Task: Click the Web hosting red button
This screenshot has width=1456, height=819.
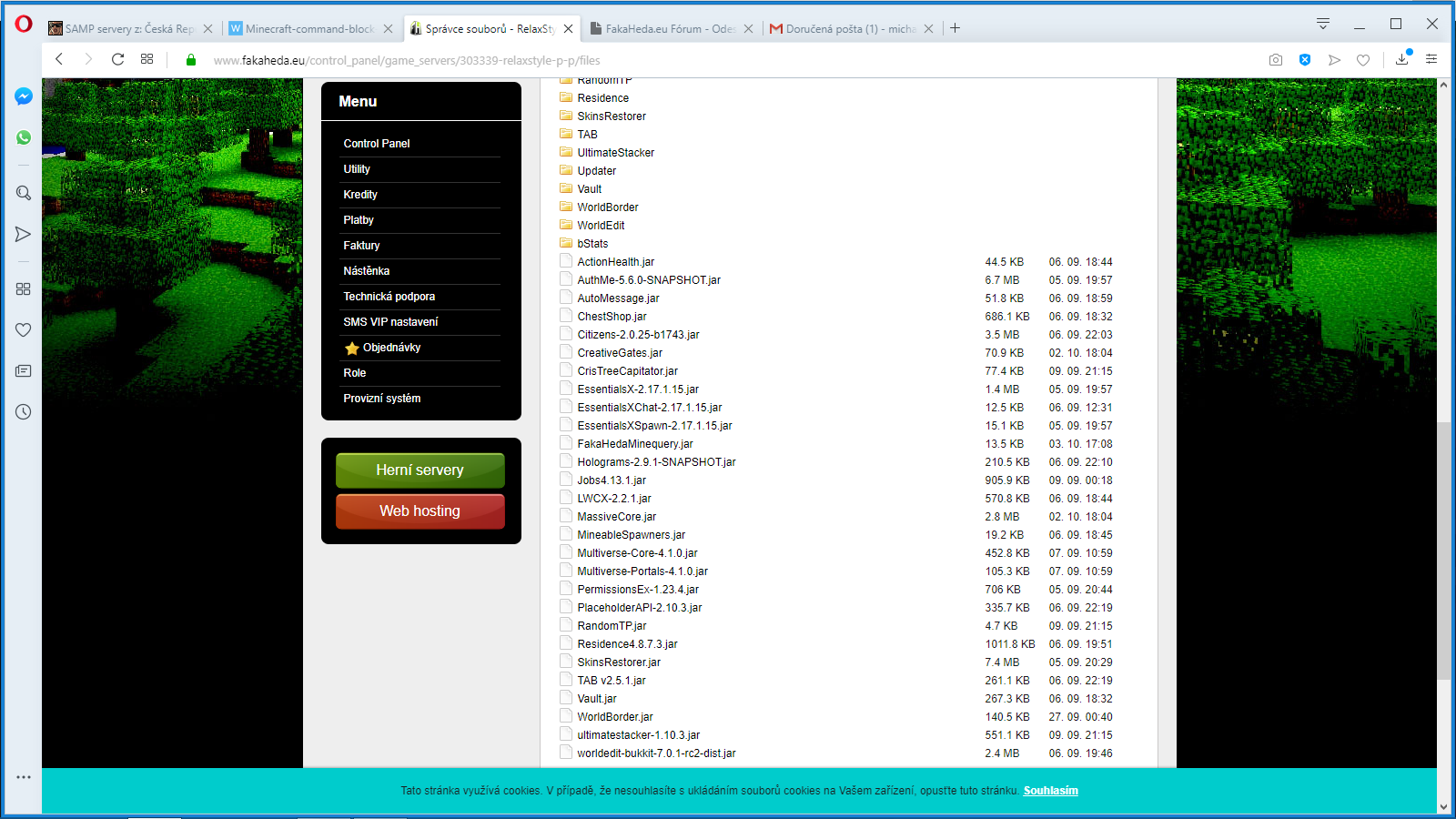Action: point(420,511)
